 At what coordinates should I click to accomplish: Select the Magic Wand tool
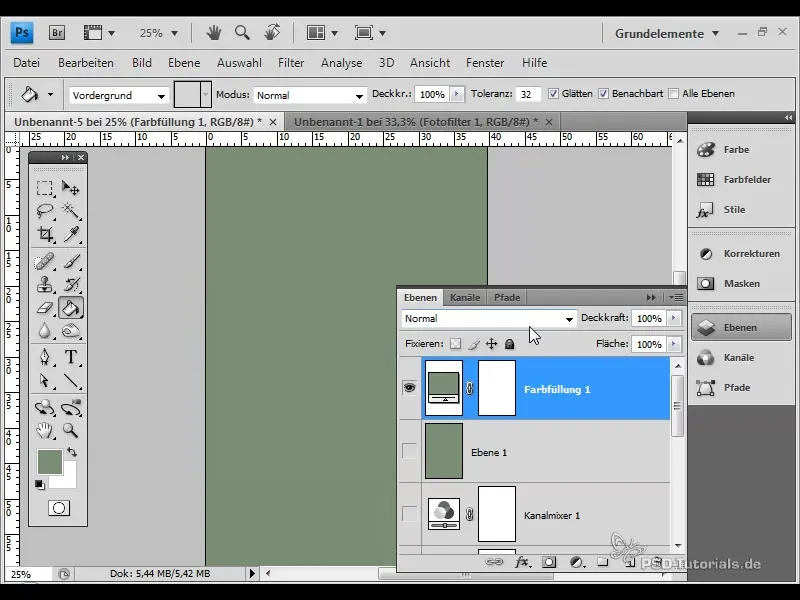click(70, 211)
